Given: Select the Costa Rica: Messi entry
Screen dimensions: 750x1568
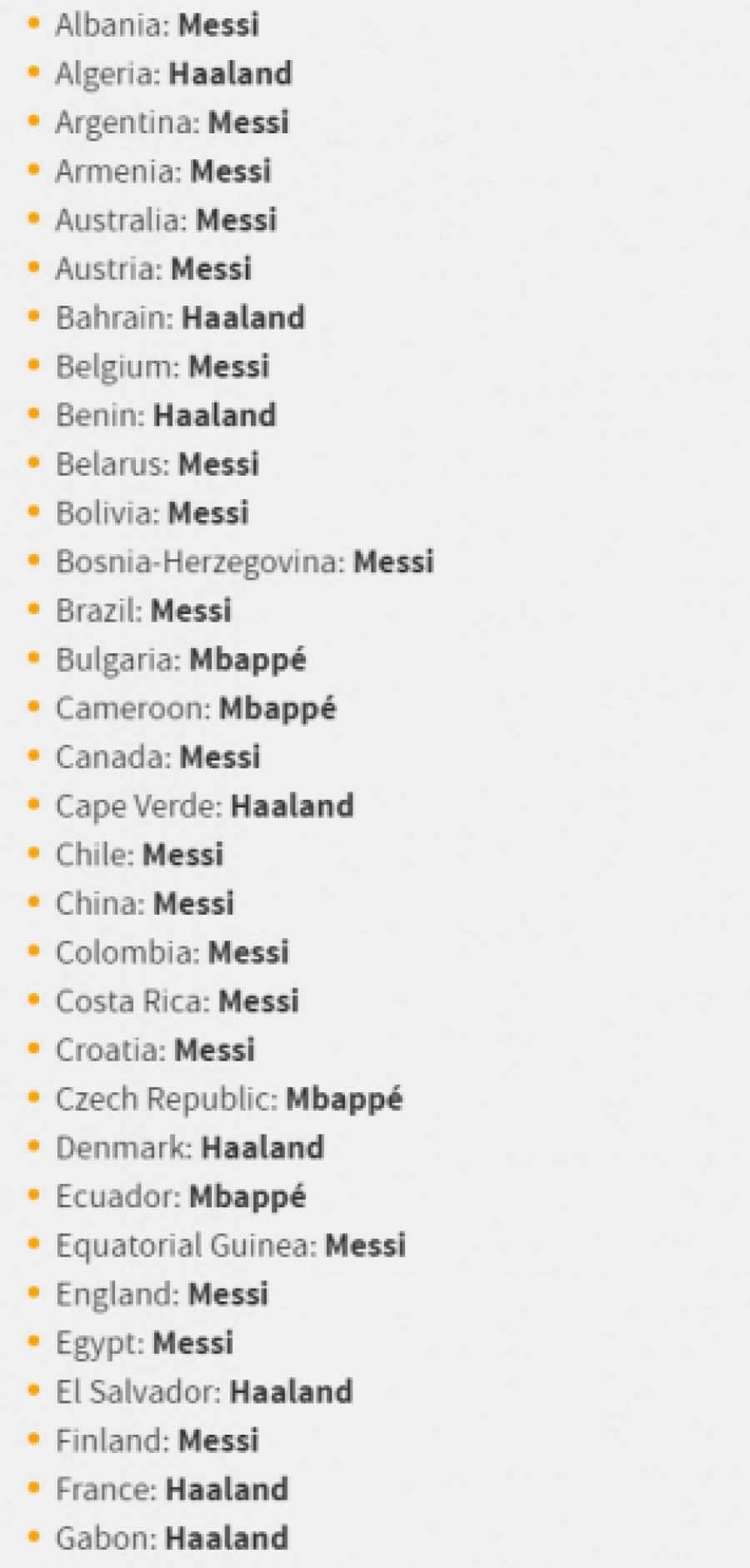Looking at the screenshot, I should point(177,1001).
